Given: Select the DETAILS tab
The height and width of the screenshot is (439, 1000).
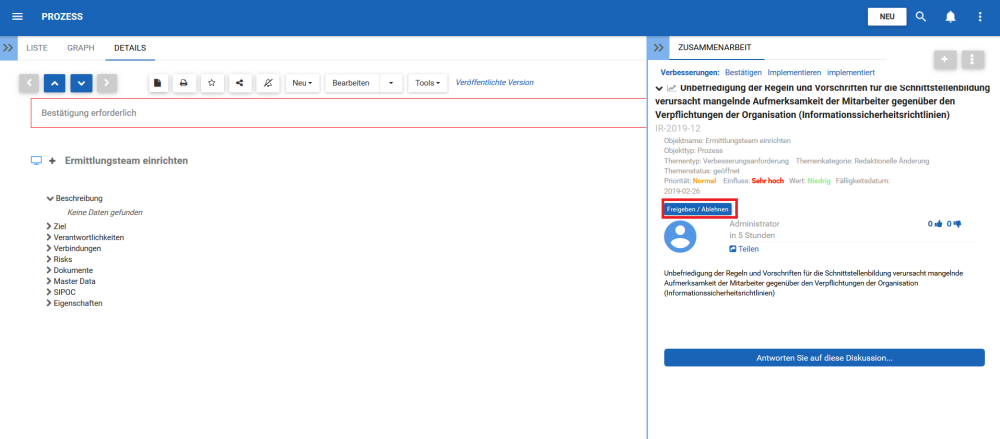Looking at the screenshot, I should pos(130,48).
